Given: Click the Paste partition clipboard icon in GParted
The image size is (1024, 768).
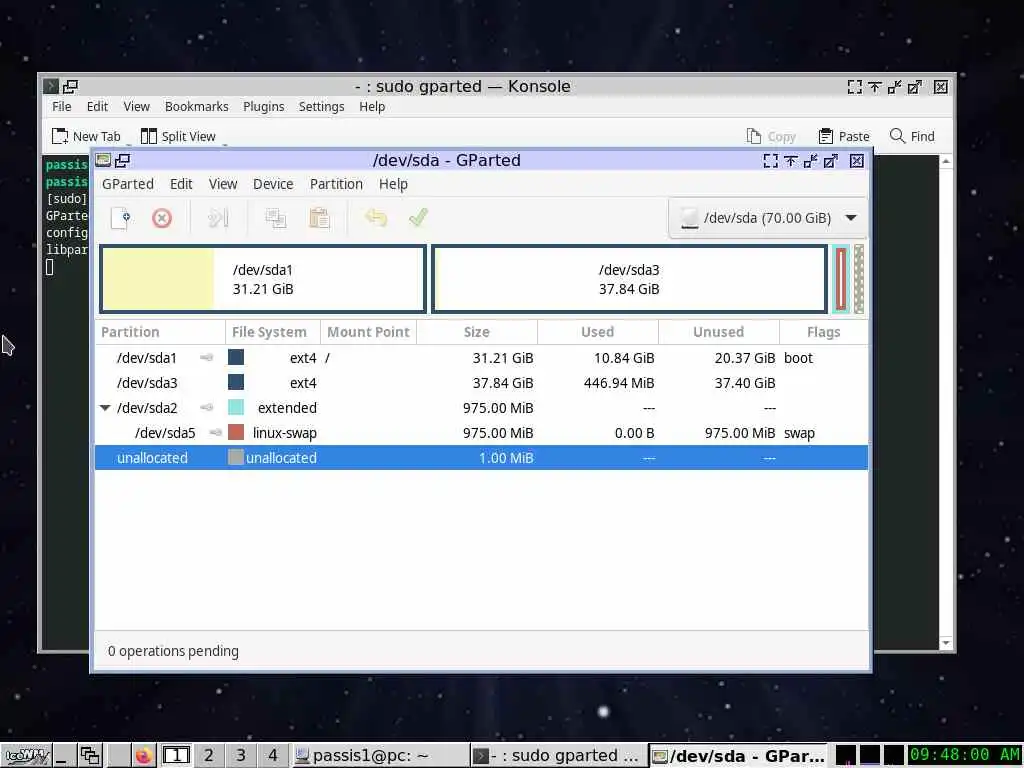Looking at the screenshot, I should tap(319, 218).
